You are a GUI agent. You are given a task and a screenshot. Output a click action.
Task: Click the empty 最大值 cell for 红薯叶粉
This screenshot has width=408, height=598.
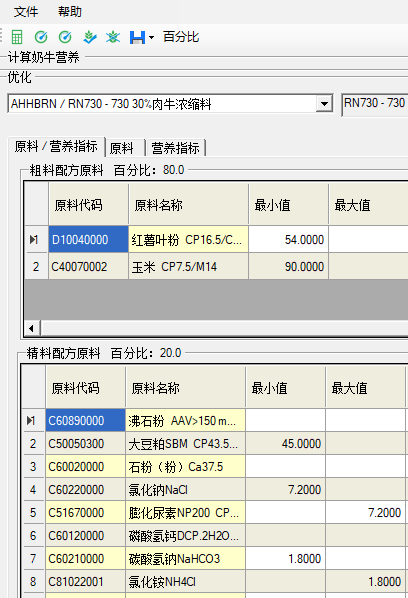pos(368,240)
